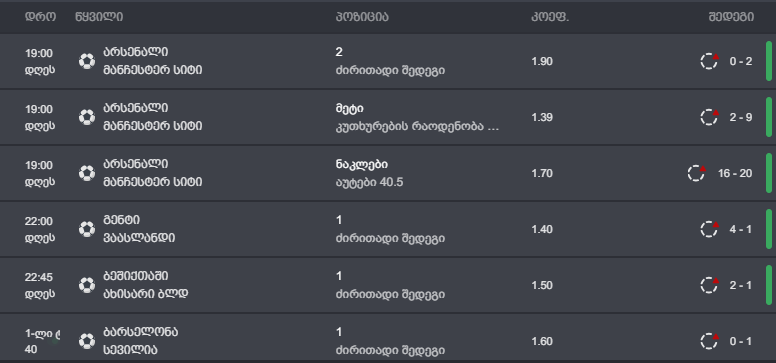Click live indicator icon beside 16 - 20 score
This screenshot has width=776, height=363.
697,173
